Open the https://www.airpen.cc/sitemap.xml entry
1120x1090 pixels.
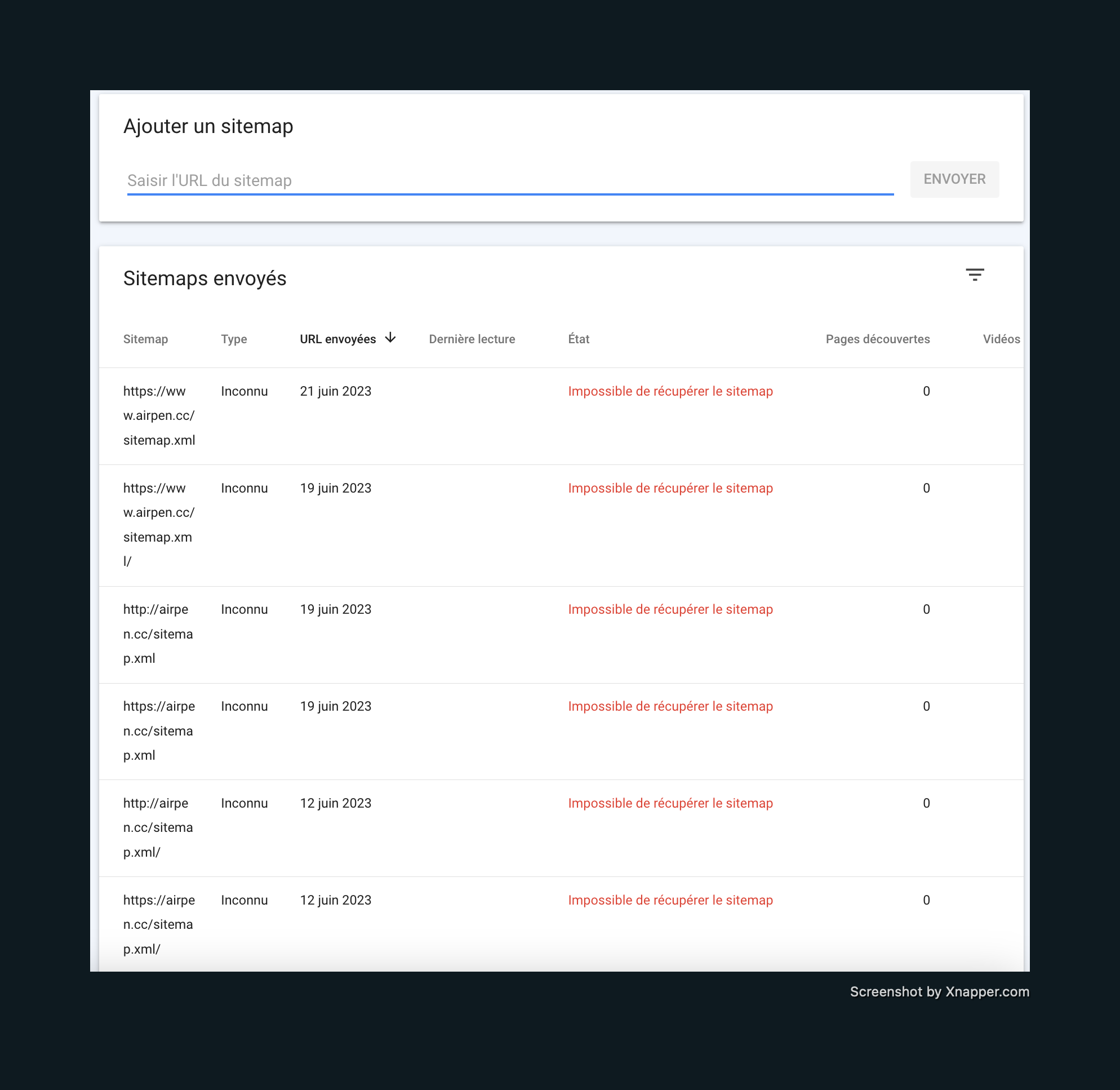(158, 415)
